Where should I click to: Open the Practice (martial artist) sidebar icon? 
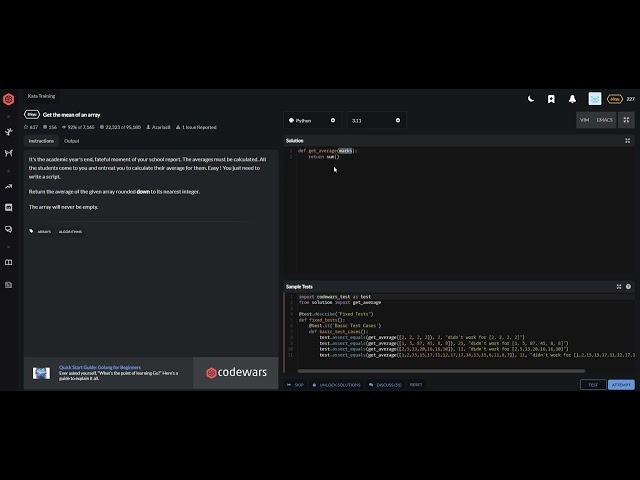click(9, 131)
